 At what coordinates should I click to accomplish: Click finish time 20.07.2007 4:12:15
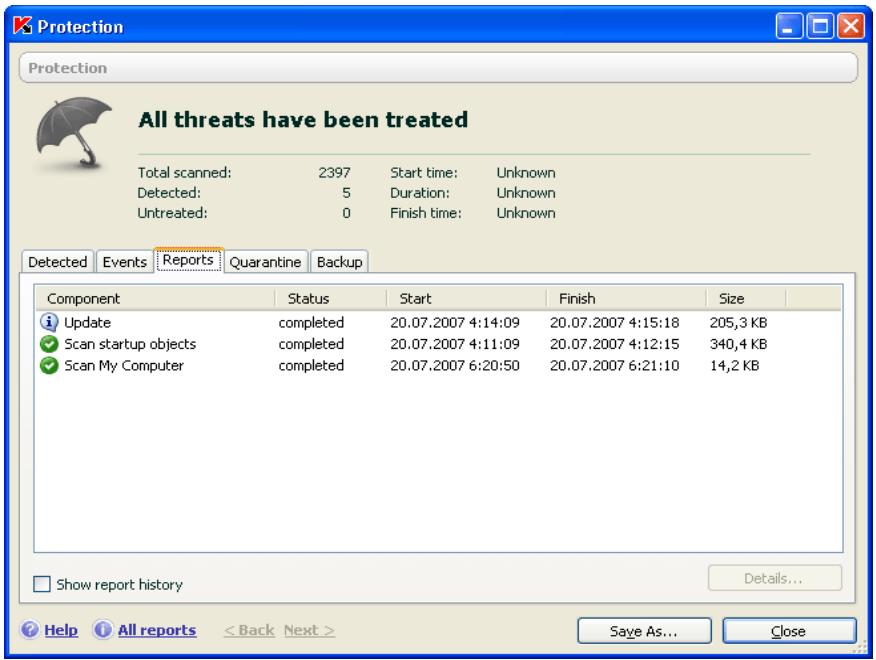click(x=615, y=344)
